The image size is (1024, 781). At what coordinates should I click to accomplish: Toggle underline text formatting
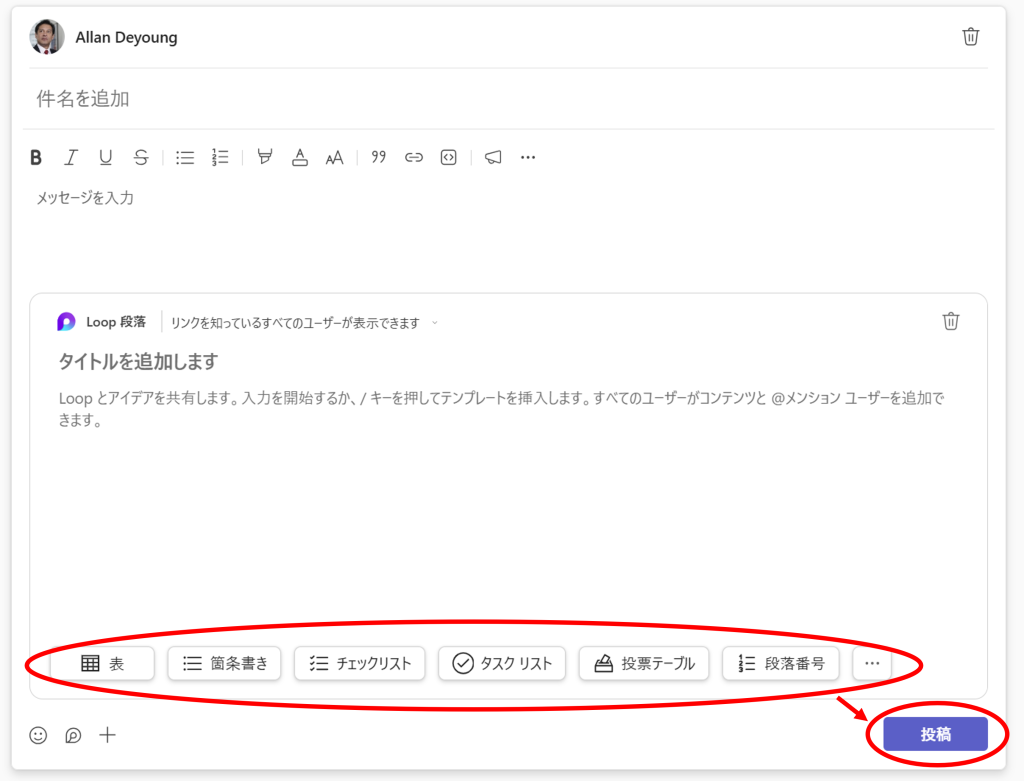105,157
